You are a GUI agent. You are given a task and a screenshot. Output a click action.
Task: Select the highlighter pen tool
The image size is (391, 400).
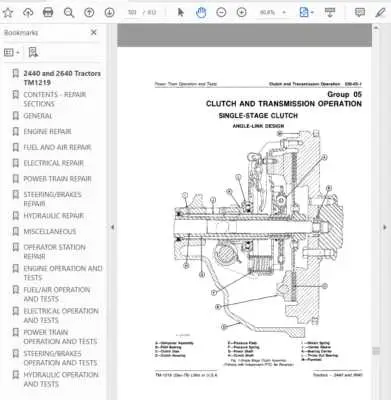point(380,13)
